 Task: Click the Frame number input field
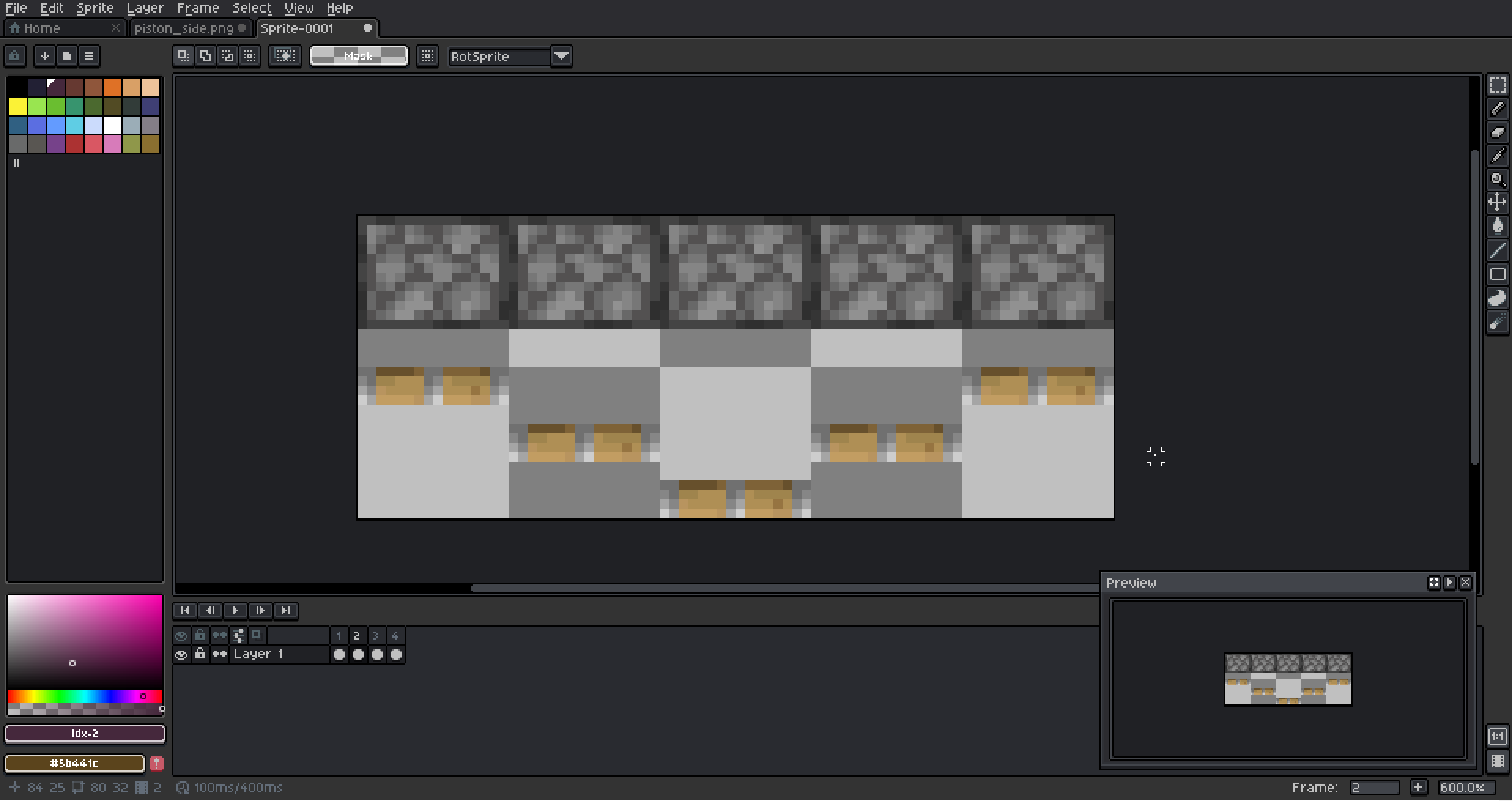pos(1374,788)
